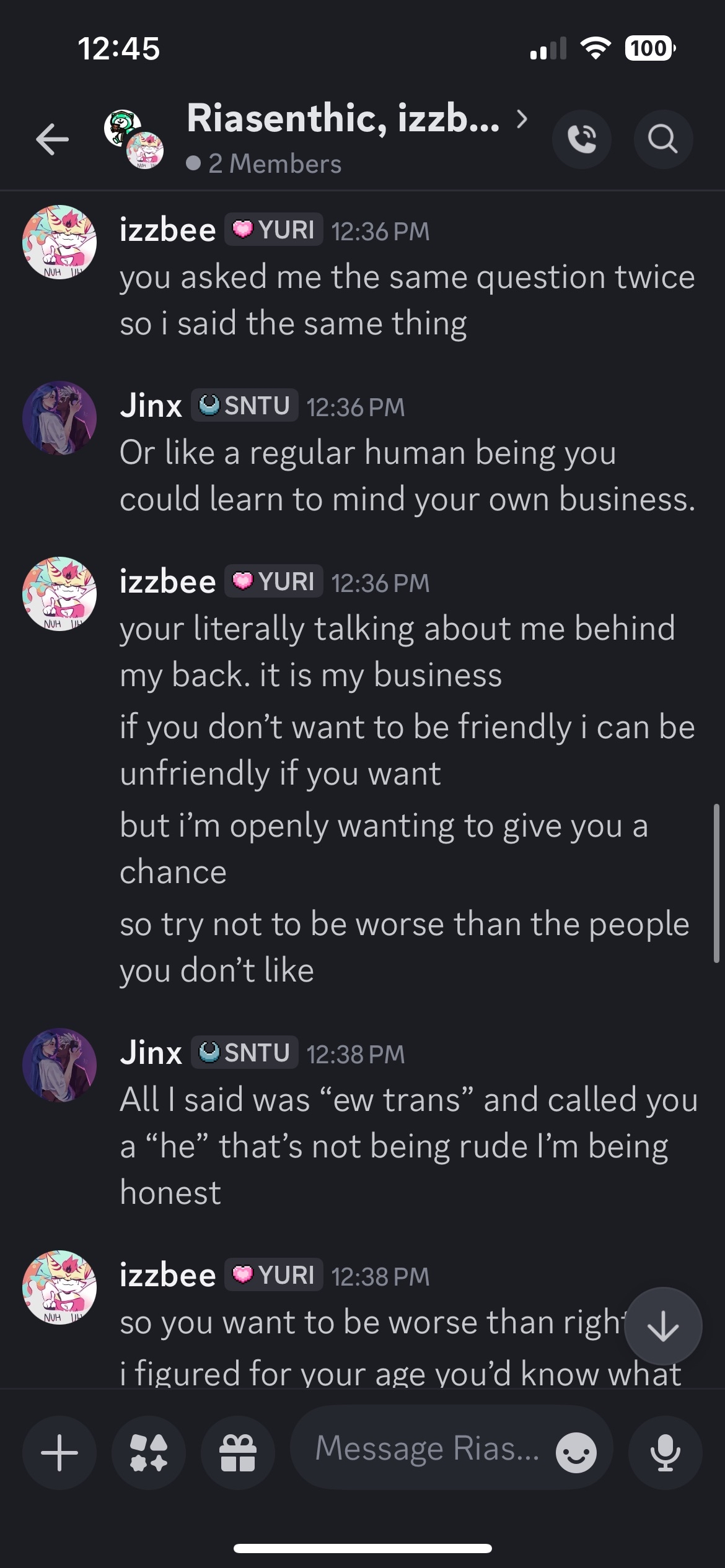
Task: Open the group chat avatar
Action: [133, 139]
